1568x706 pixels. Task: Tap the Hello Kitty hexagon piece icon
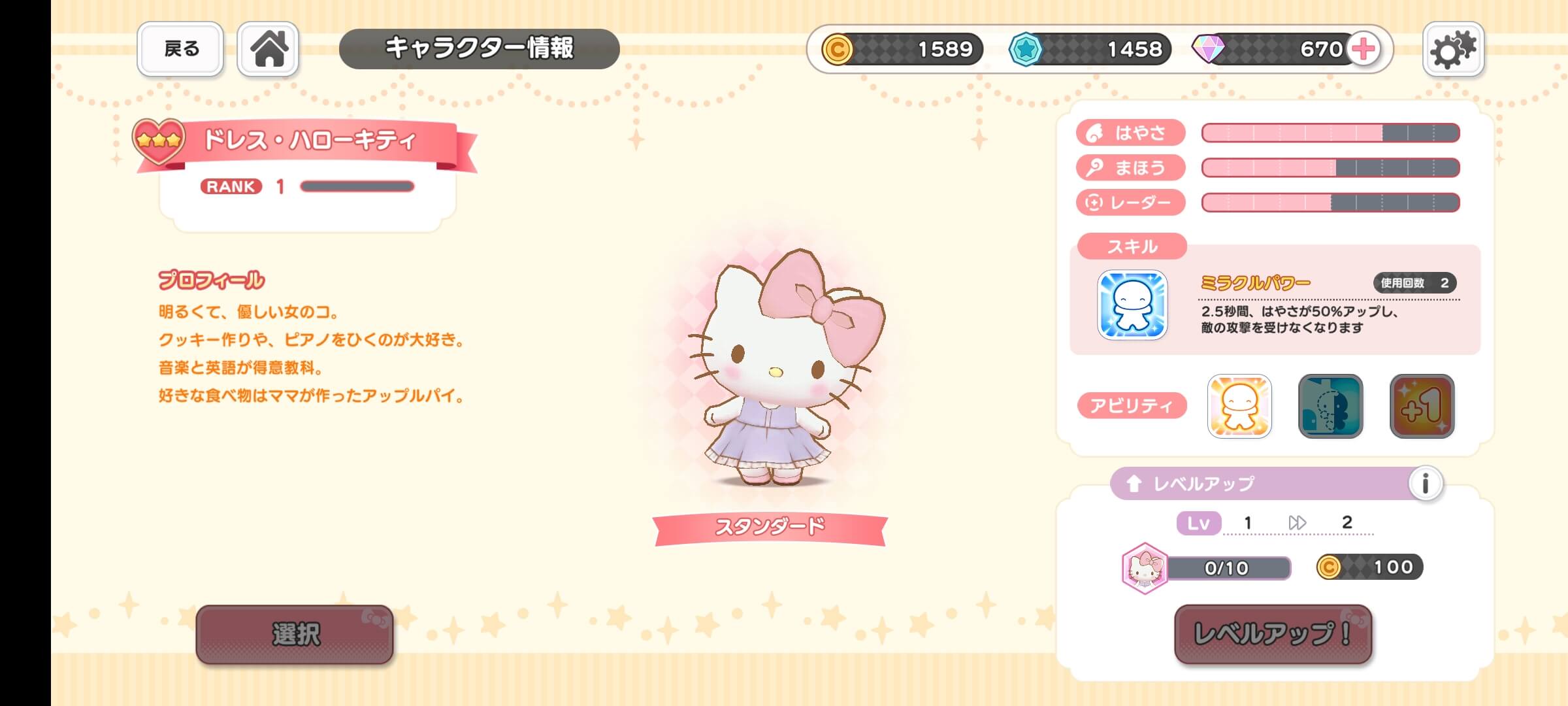(x=1145, y=568)
